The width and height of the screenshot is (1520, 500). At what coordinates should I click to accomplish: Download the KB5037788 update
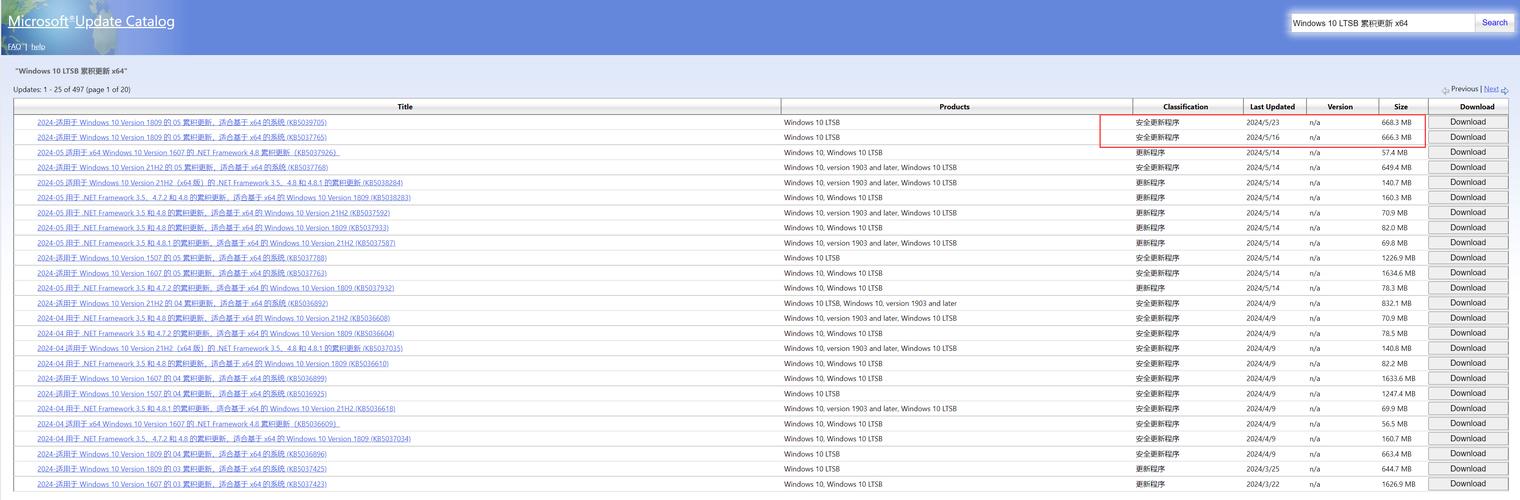click(1468, 257)
